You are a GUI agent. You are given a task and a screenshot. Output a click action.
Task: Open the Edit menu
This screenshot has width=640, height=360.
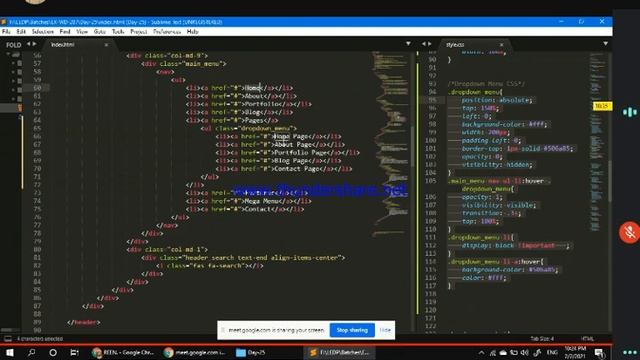(21, 31)
